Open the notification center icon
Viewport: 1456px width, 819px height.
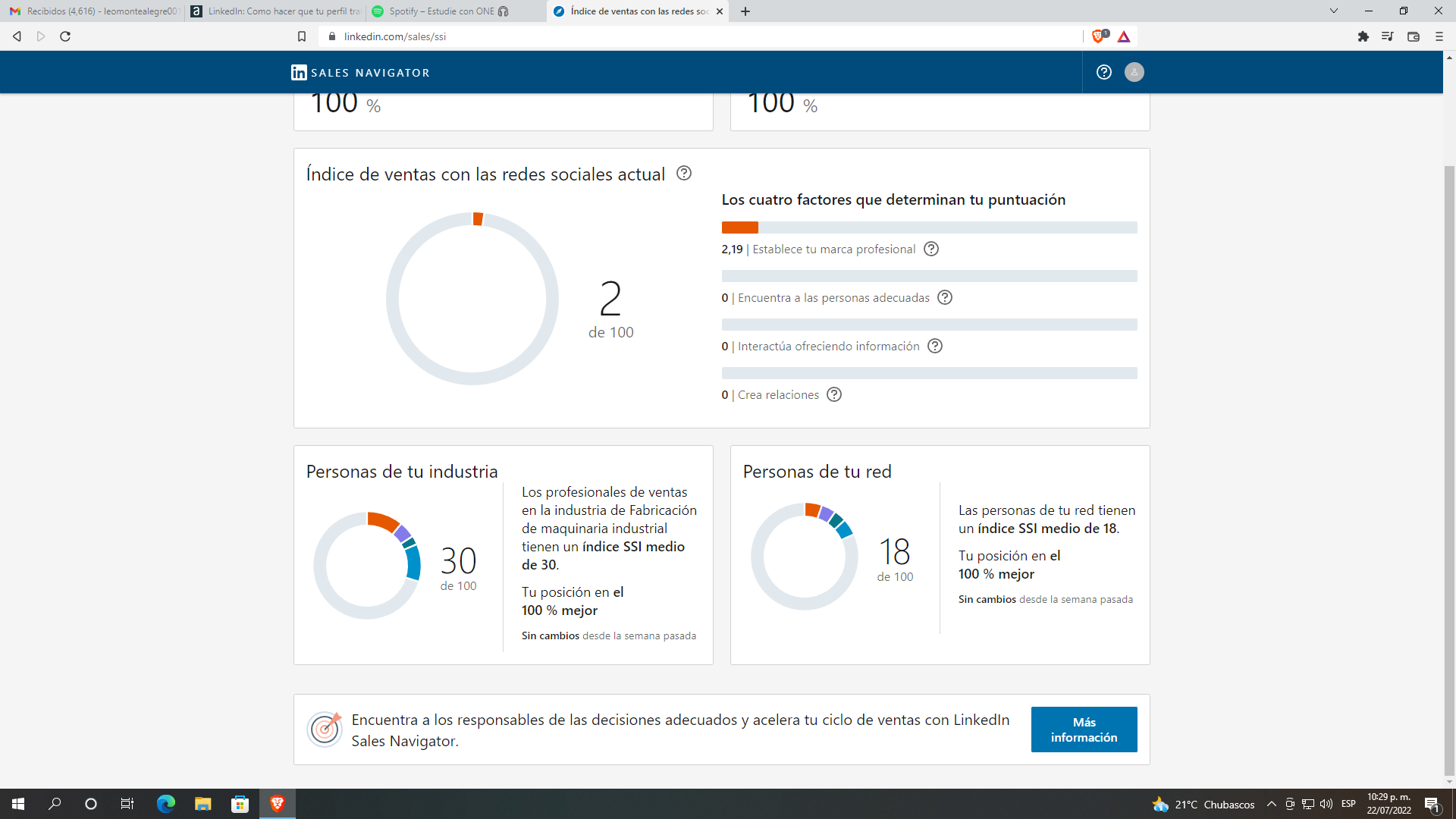pos(1432,805)
